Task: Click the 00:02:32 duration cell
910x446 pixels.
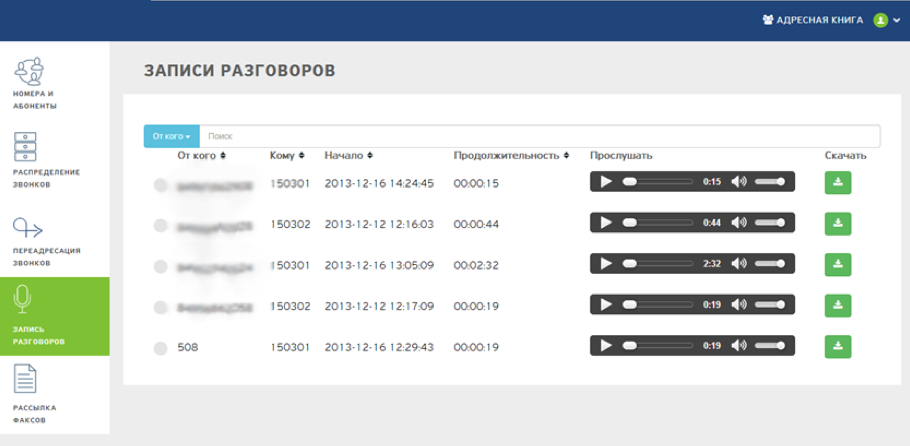Action: pos(476,265)
